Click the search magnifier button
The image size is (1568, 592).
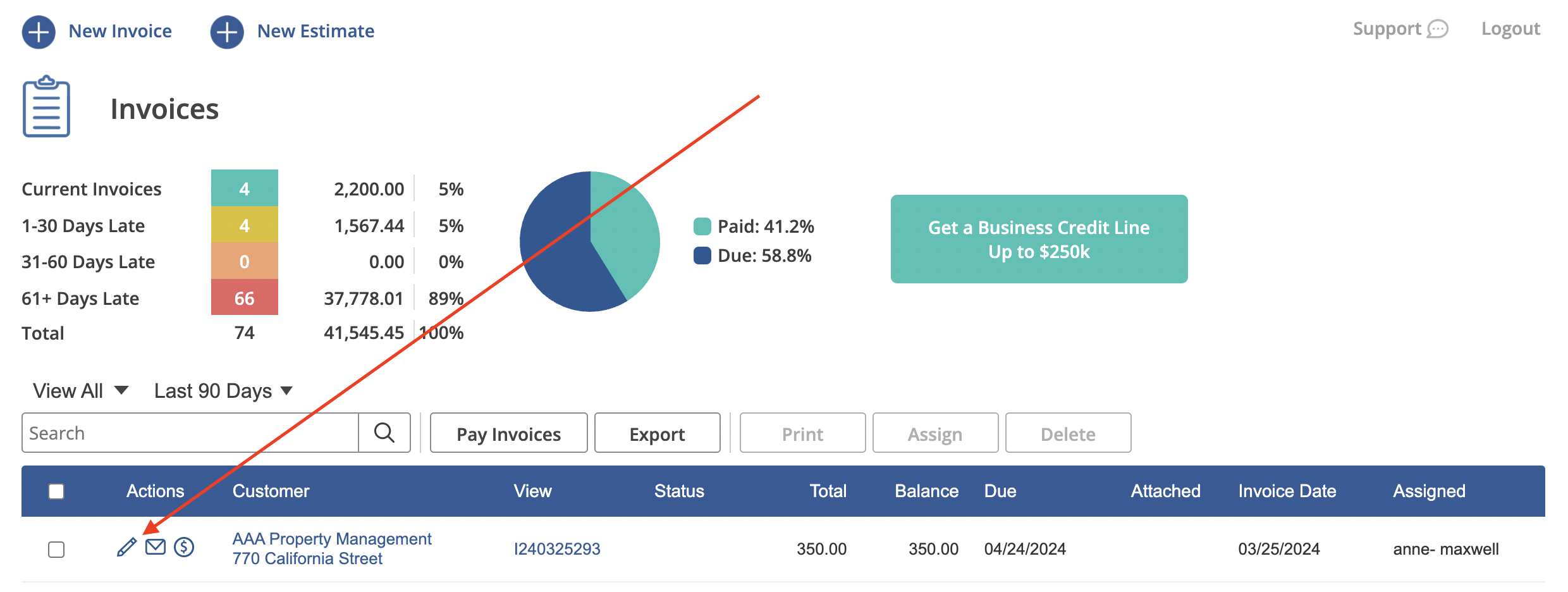pyautogui.click(x=384, y=433)
